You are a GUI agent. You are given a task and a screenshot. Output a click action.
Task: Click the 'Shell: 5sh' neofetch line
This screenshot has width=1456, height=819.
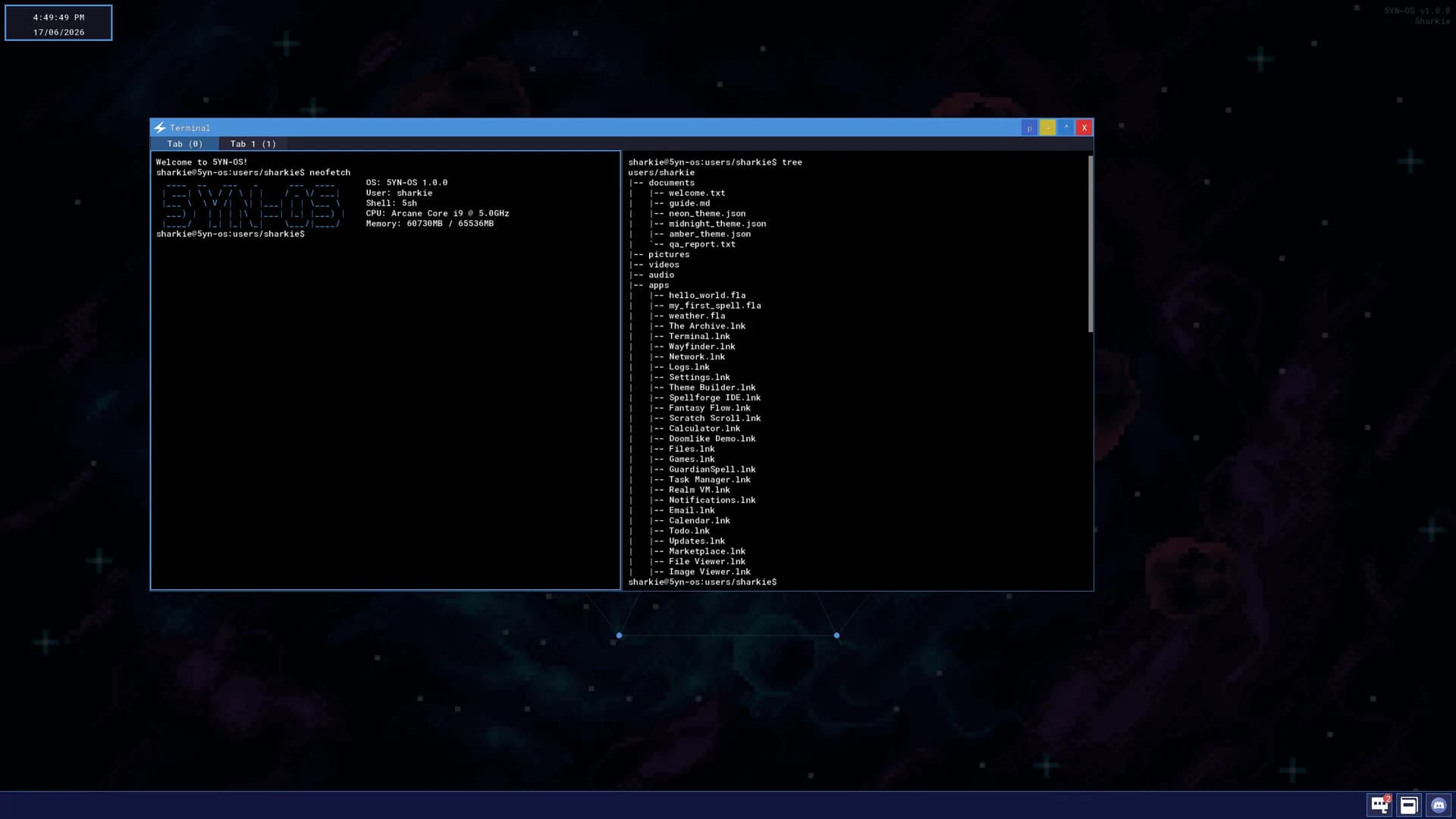pos(391,203)
